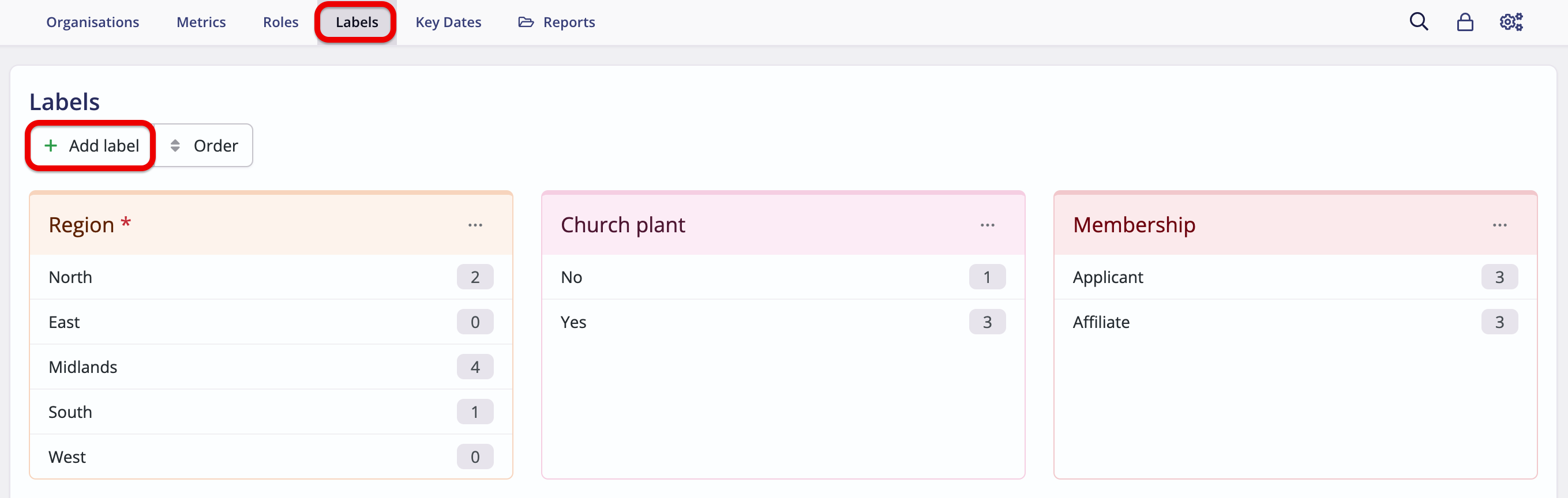Open the Region card options menu

475,224
